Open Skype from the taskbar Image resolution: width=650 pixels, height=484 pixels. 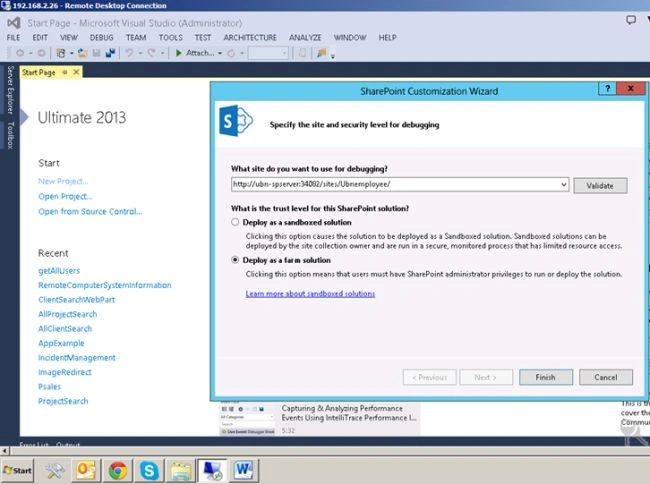click(x=149, y=470)
